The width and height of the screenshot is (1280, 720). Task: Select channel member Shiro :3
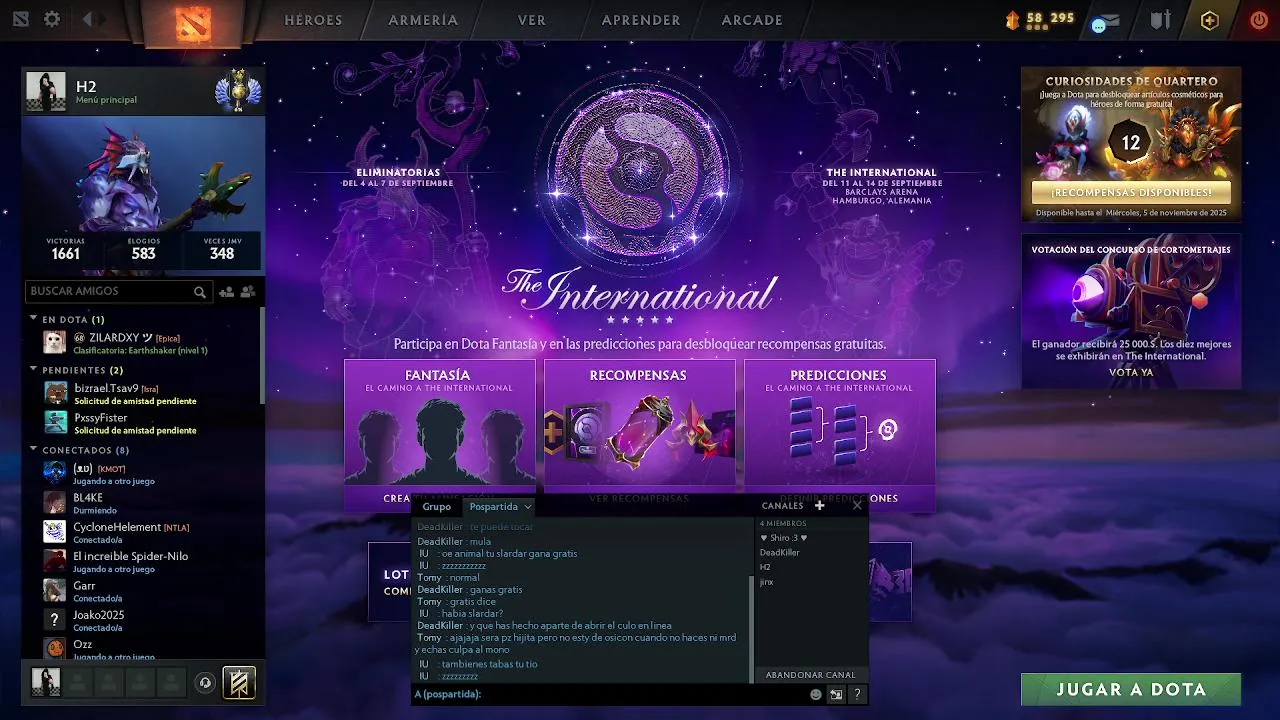[x=783, y=538]
